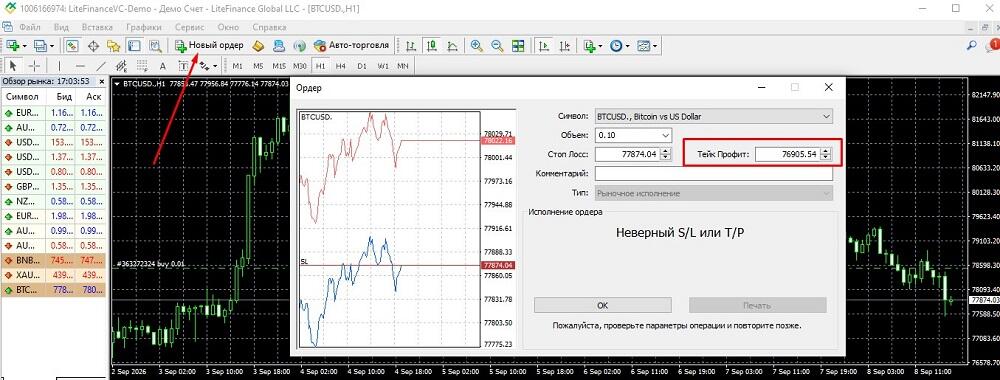Expand the templates dropdown arrow
This screenshot has height=380, width=1000.
(655, 46)
